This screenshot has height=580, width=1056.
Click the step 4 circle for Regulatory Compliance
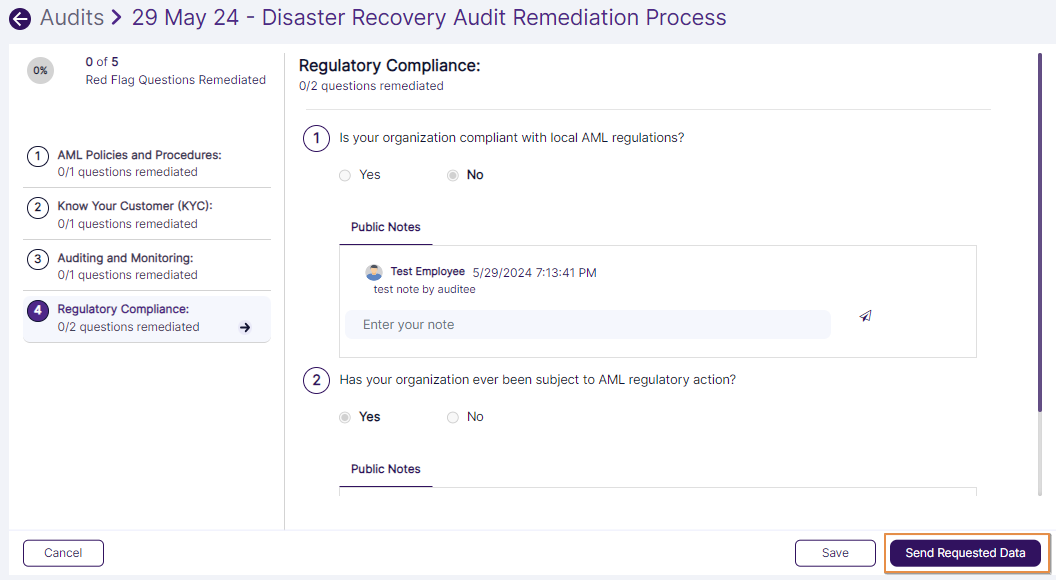pyautogui.click(x=37, y=309)
